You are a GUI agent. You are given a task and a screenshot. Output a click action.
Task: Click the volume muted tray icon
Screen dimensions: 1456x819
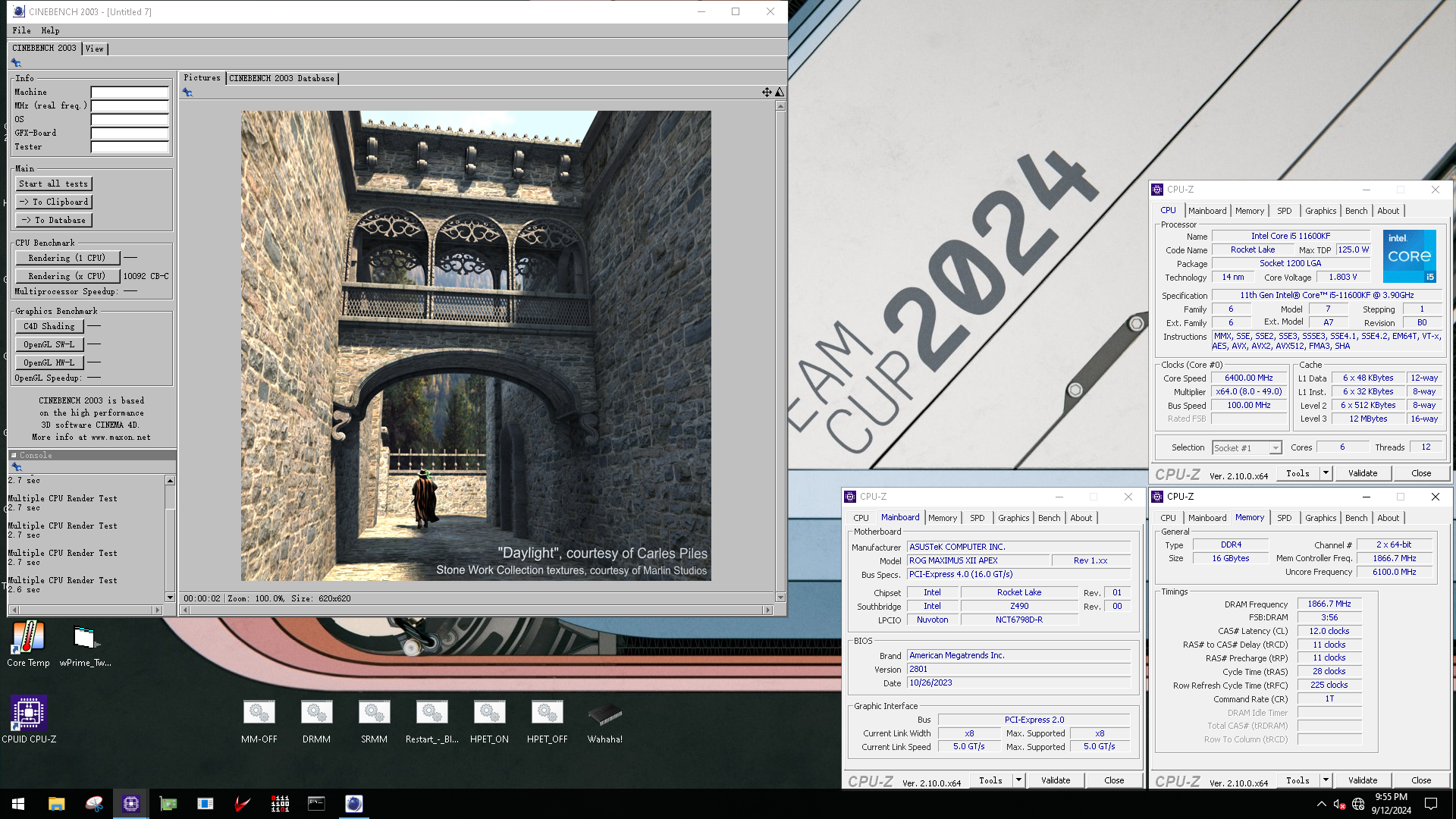(1339, 804)
